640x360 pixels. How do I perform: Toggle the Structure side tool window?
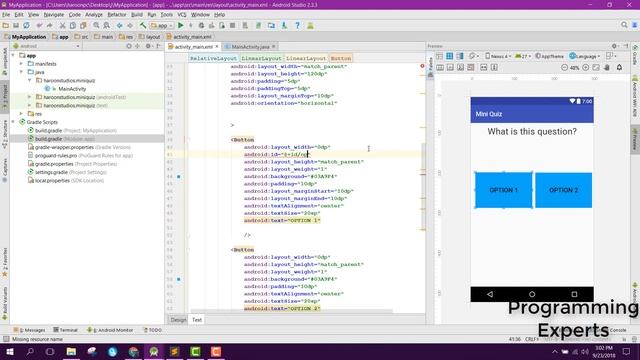(x=5, y=134)
